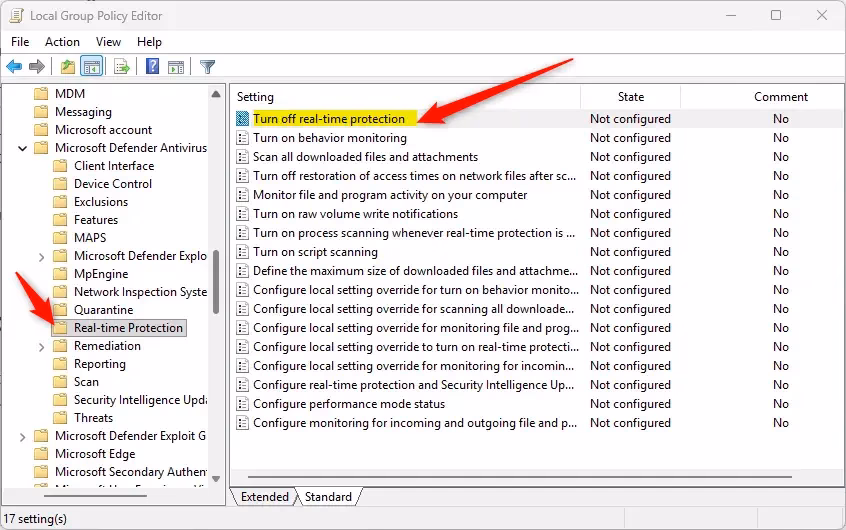Toggle Show/Hide Console Tree toolbar button

click(91, 67)
